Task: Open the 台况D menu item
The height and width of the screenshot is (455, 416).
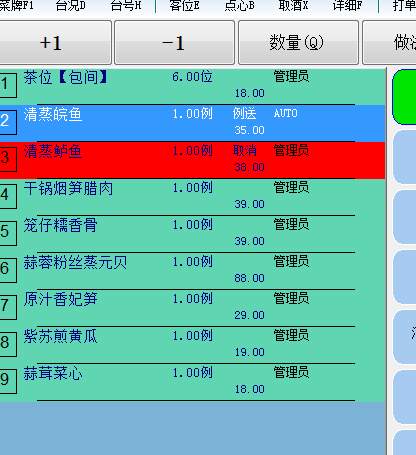Action: 70,6
